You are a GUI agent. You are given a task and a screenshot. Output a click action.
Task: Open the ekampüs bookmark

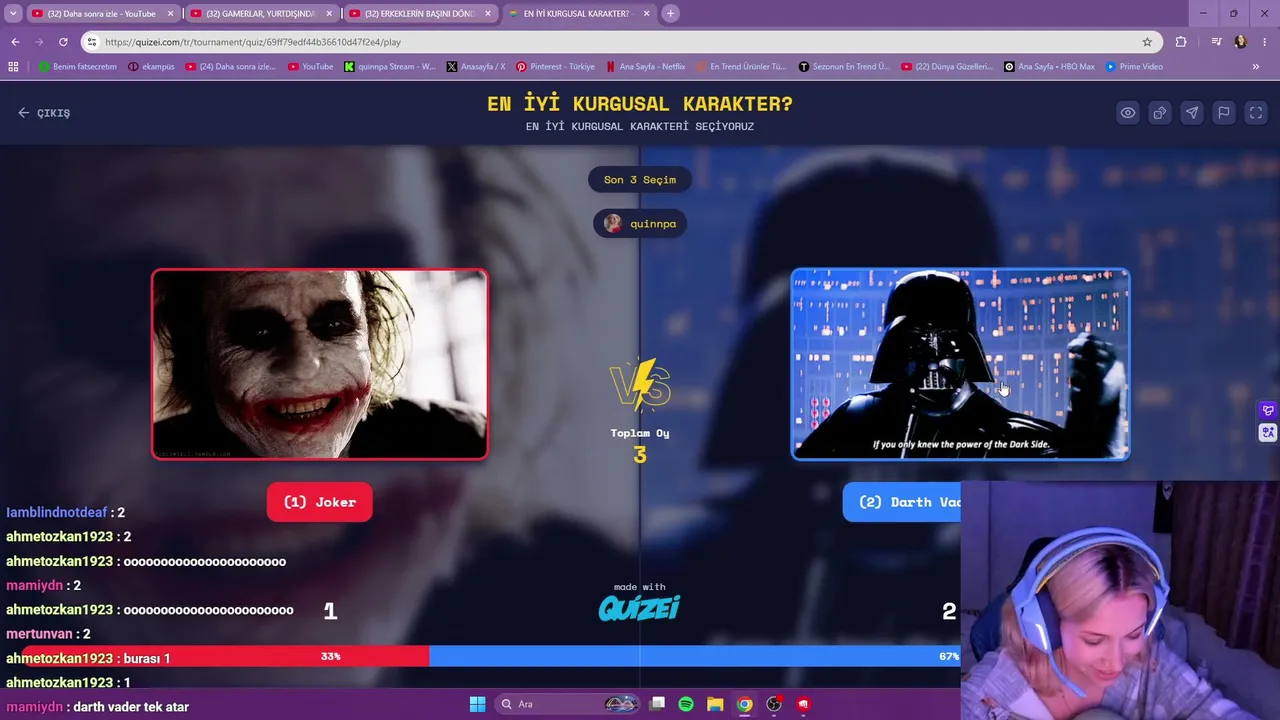point(151,67)
